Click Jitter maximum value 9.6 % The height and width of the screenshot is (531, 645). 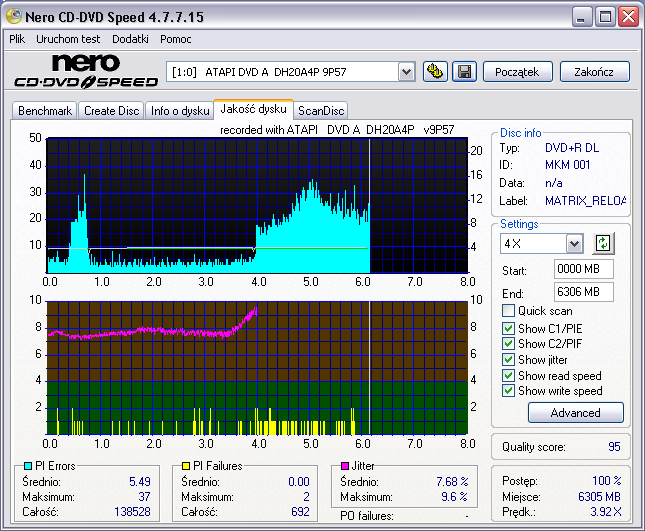pos(454,497)
